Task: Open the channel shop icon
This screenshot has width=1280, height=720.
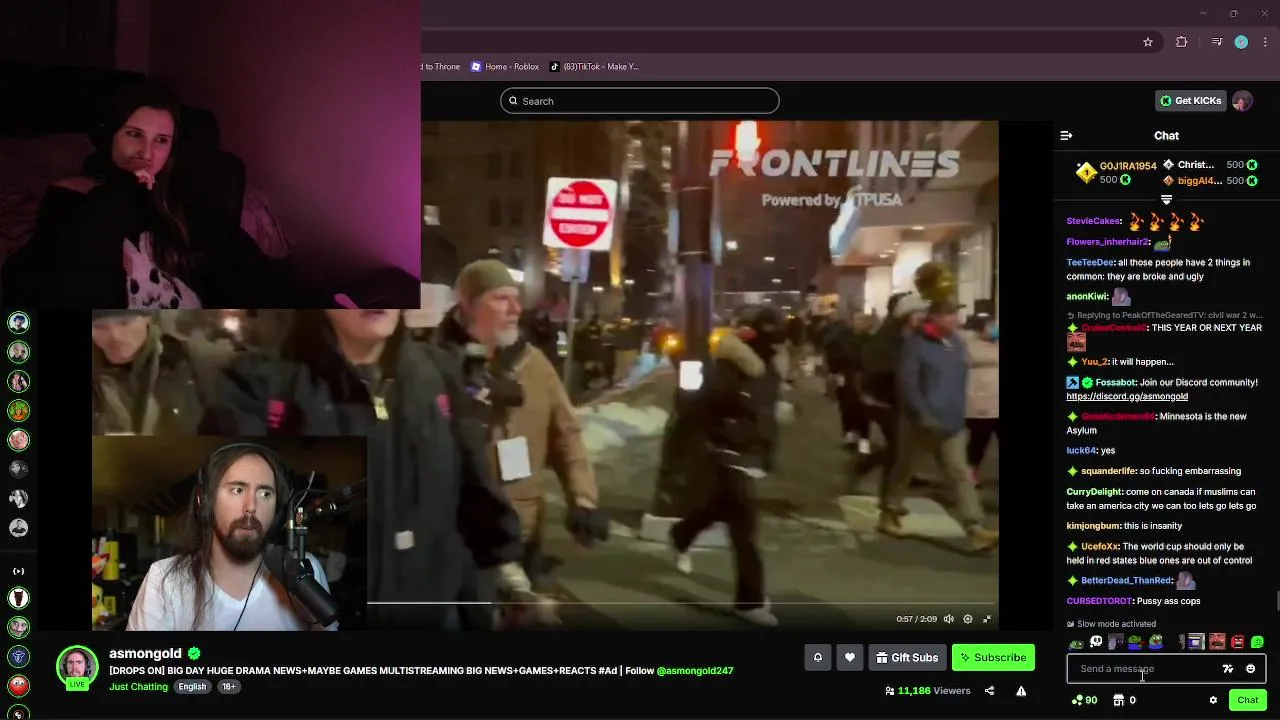Action: [1119, 700]
